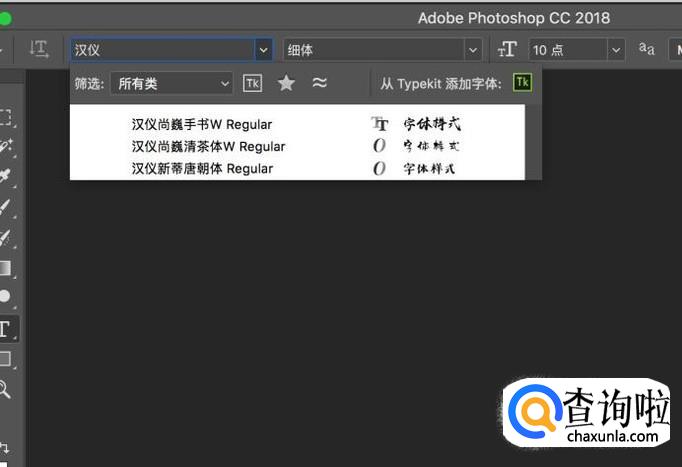Select the Brush tool

5,207
